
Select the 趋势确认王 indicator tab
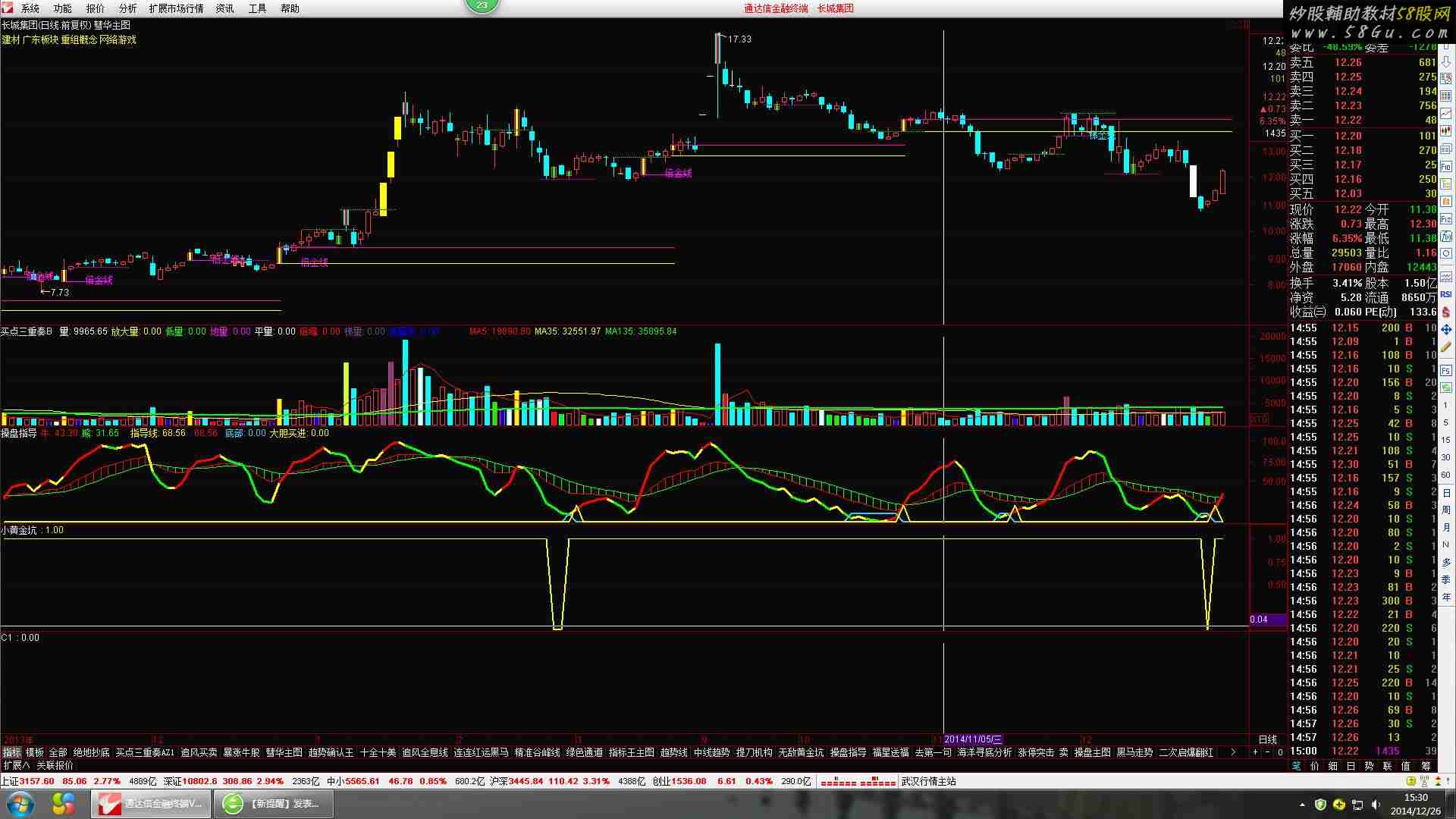click(x=331, y=752)
